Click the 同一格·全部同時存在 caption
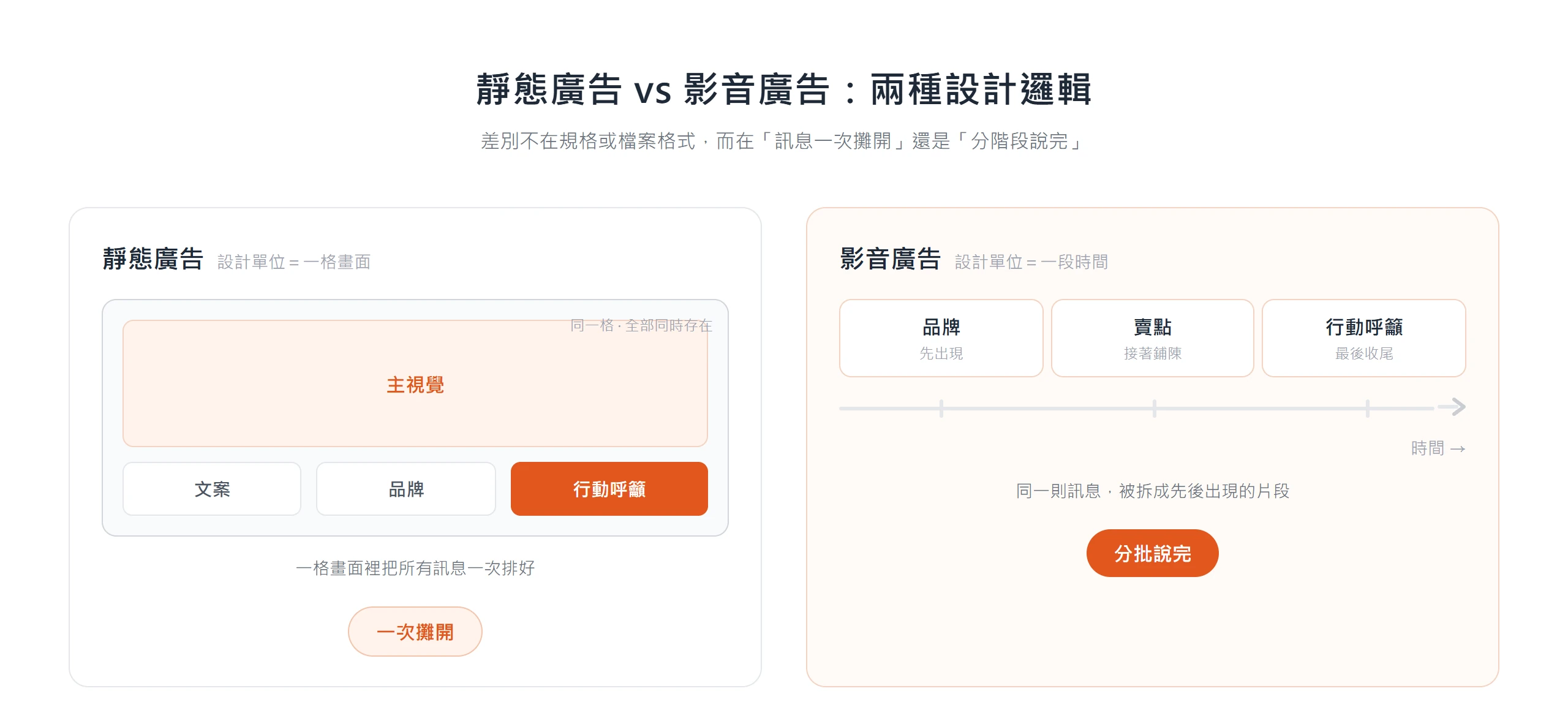This screenshot has height=702, width=1568. click(641, 325)
